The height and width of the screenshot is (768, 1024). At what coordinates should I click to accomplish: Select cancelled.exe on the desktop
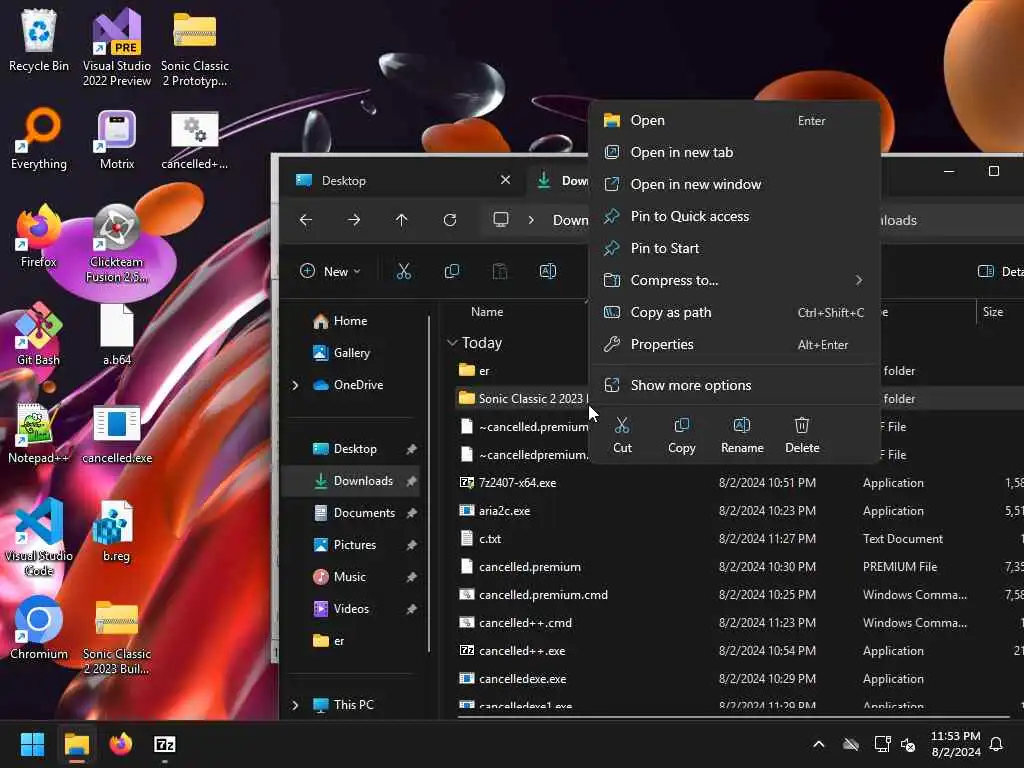[116, 432]
